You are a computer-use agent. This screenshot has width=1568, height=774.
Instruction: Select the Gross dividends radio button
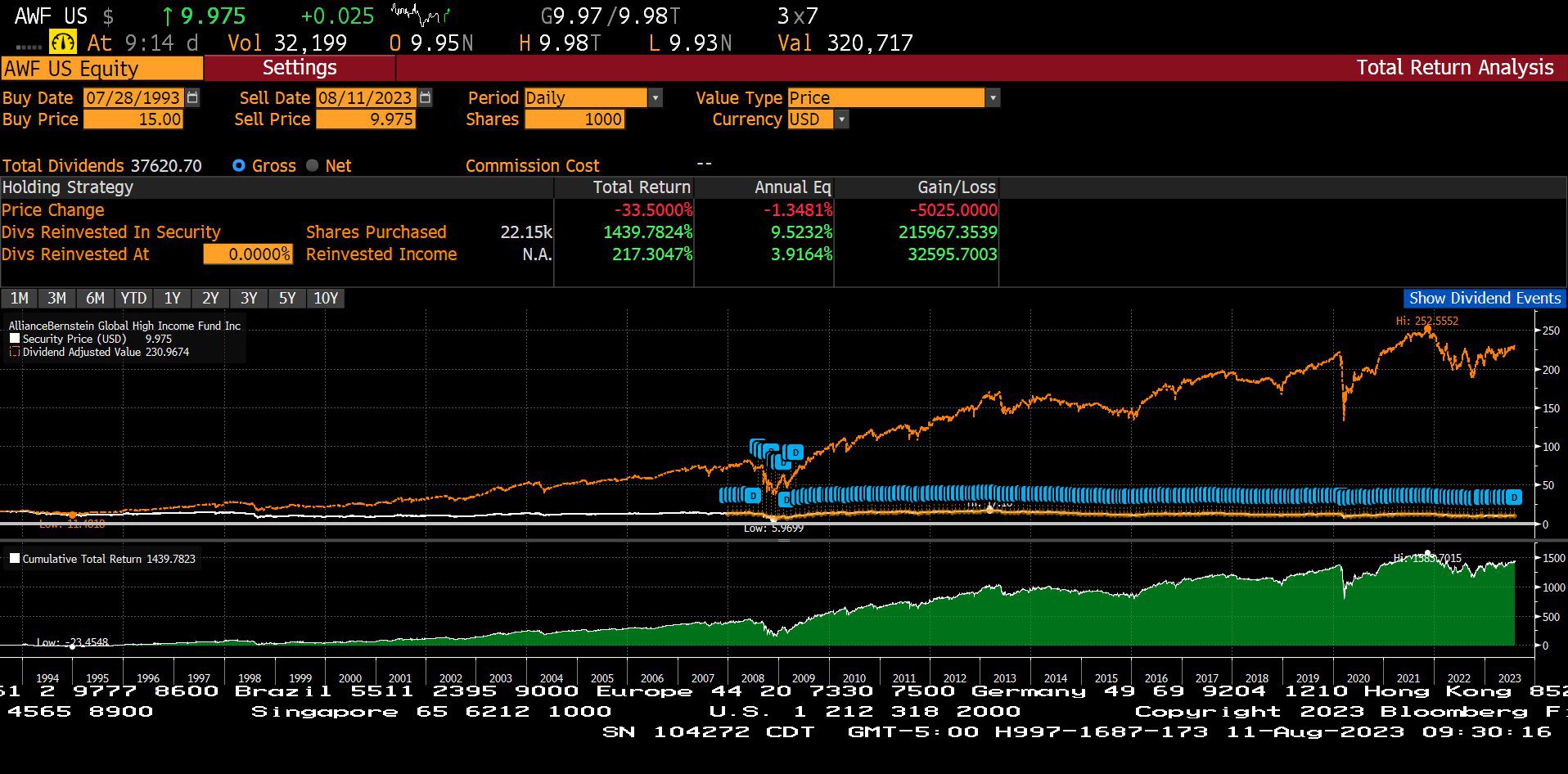point(239,165)
